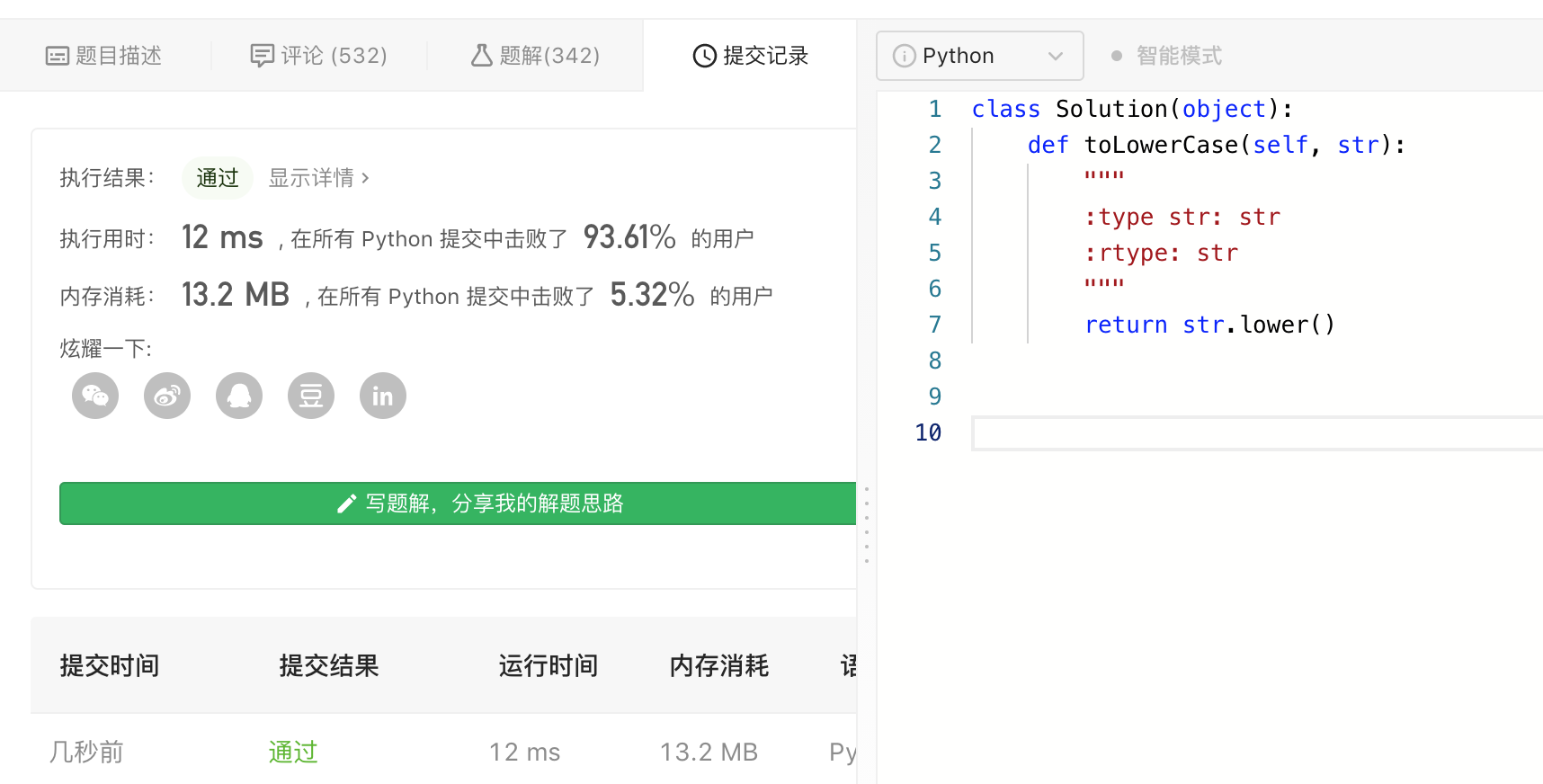Expand 显示详情 details link
The width and height of the screenshot is (1543, 784).
(x=319, y=178)
